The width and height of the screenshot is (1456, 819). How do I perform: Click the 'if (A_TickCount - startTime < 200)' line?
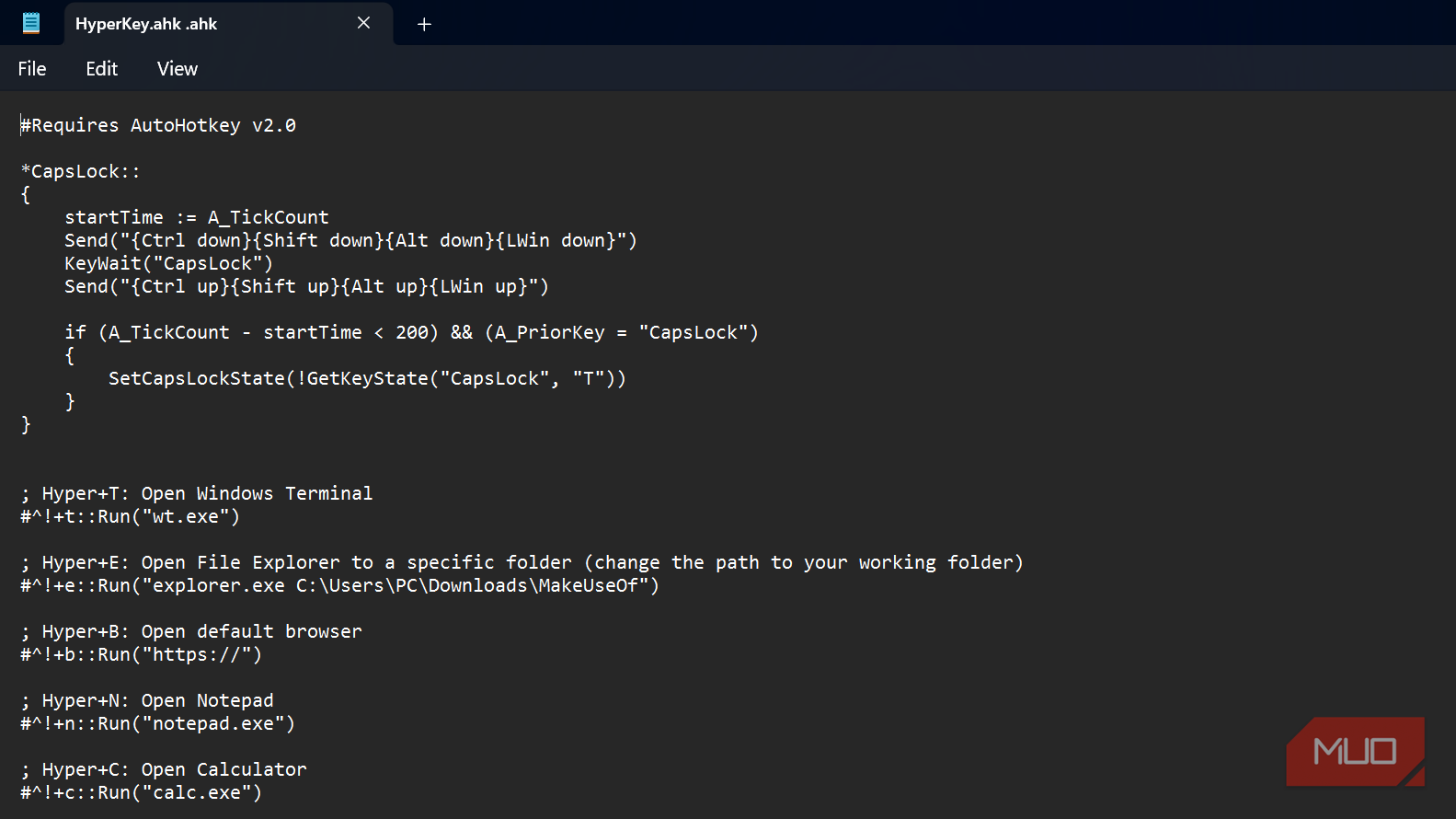[411, 332]
